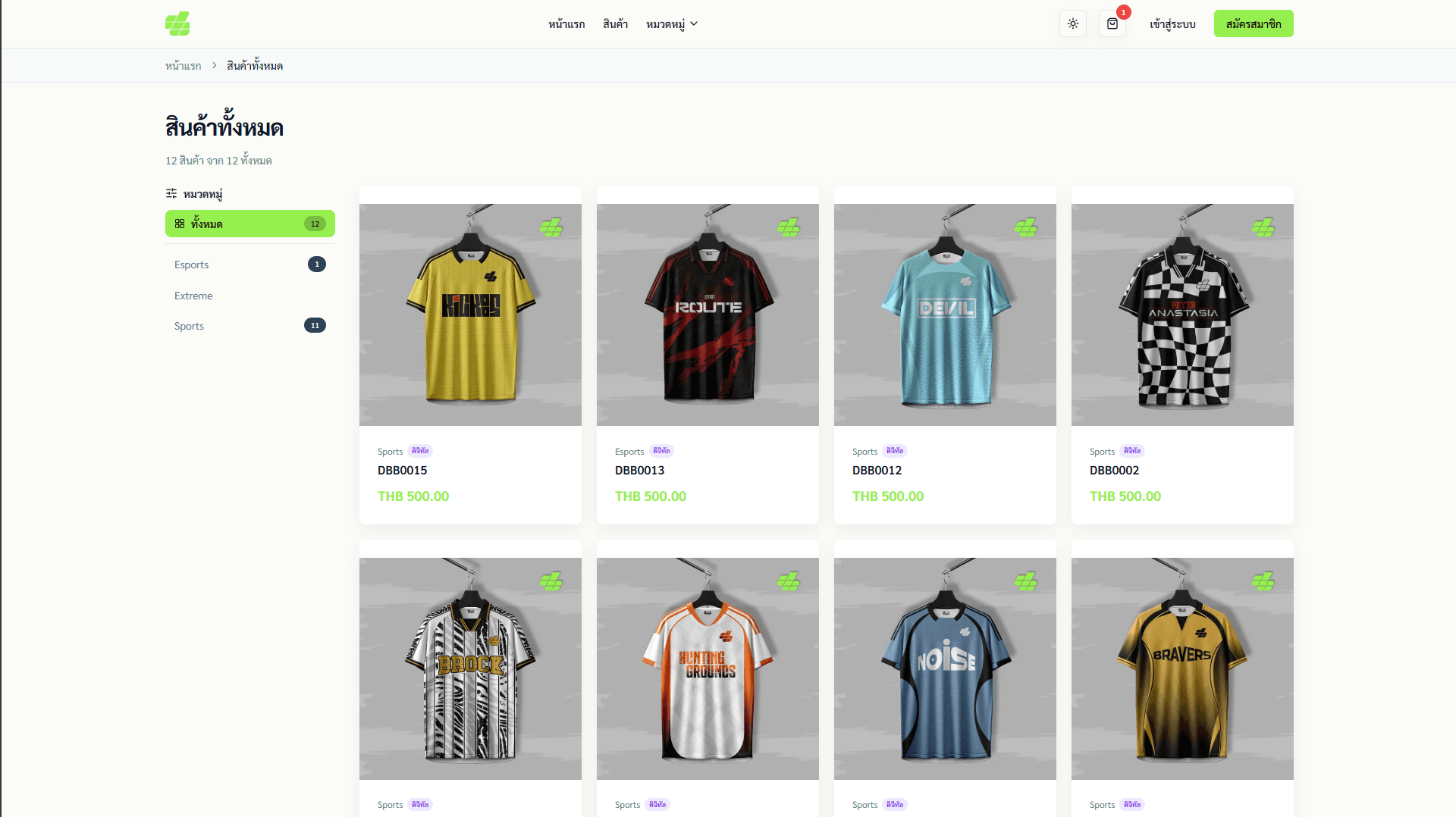The width and height of the screenshot is (1456, 817).
Task: Click the breadcrumb chevron separator
Action: click(215, 65)
